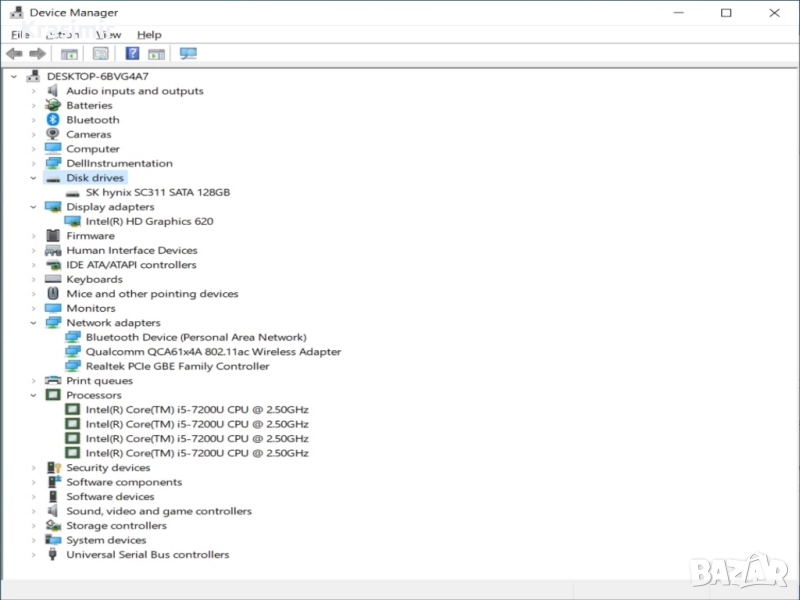Click the Bluetooth category icon

53,120
